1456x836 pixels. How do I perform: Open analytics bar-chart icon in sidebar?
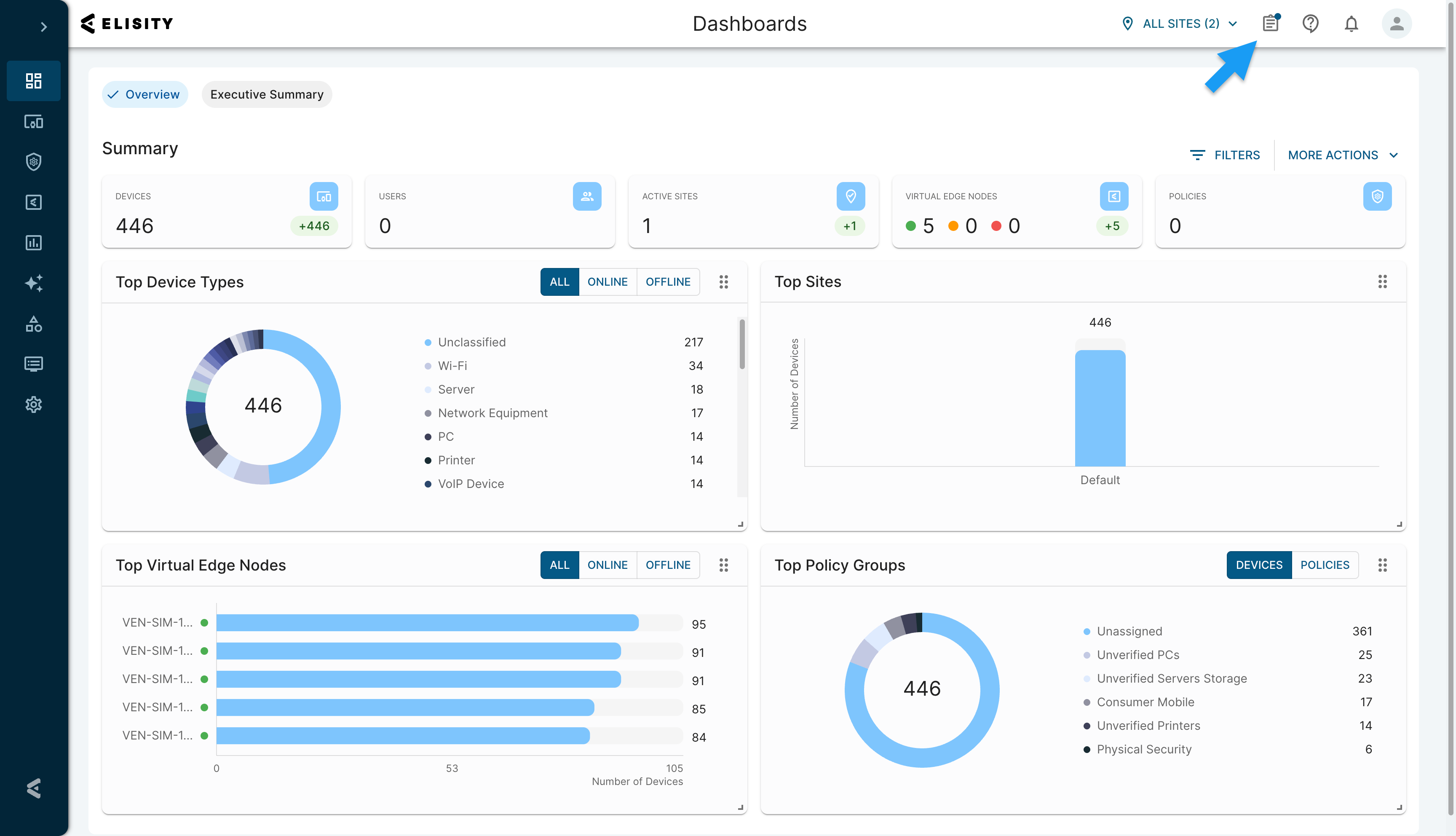pos(33,243)
